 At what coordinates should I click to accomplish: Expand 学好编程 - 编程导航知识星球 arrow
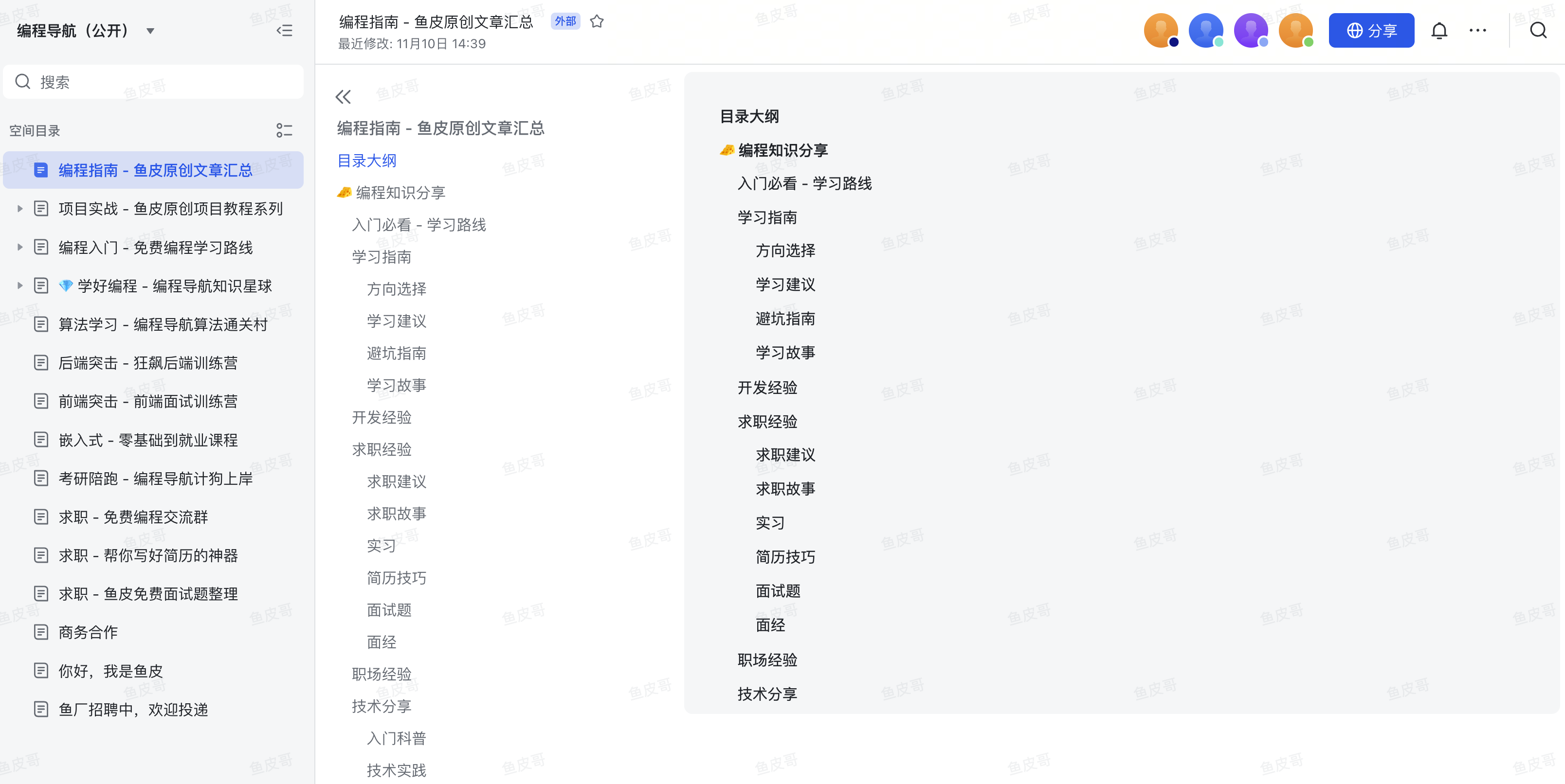tap(20, 285)
